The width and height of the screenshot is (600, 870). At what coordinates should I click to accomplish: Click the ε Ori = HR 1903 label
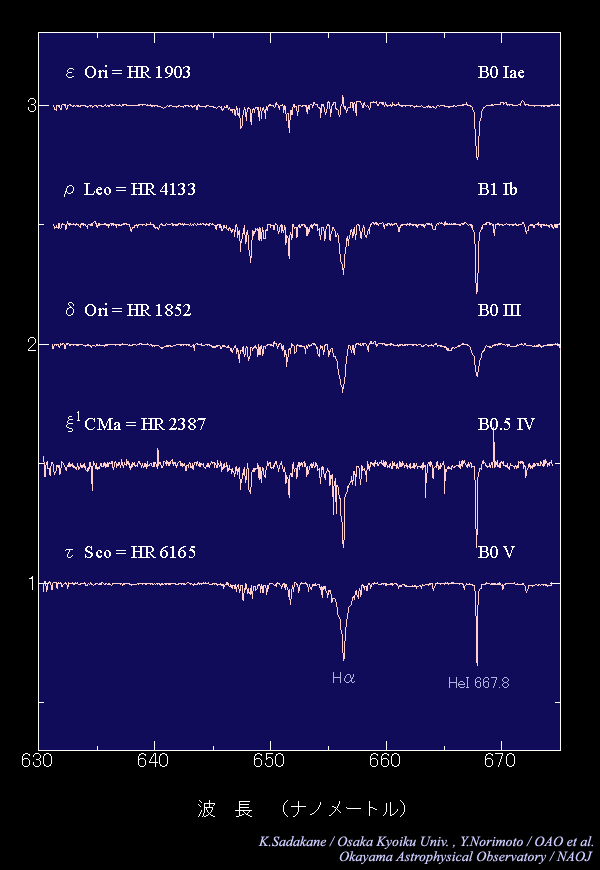click(x=128, y=72)
